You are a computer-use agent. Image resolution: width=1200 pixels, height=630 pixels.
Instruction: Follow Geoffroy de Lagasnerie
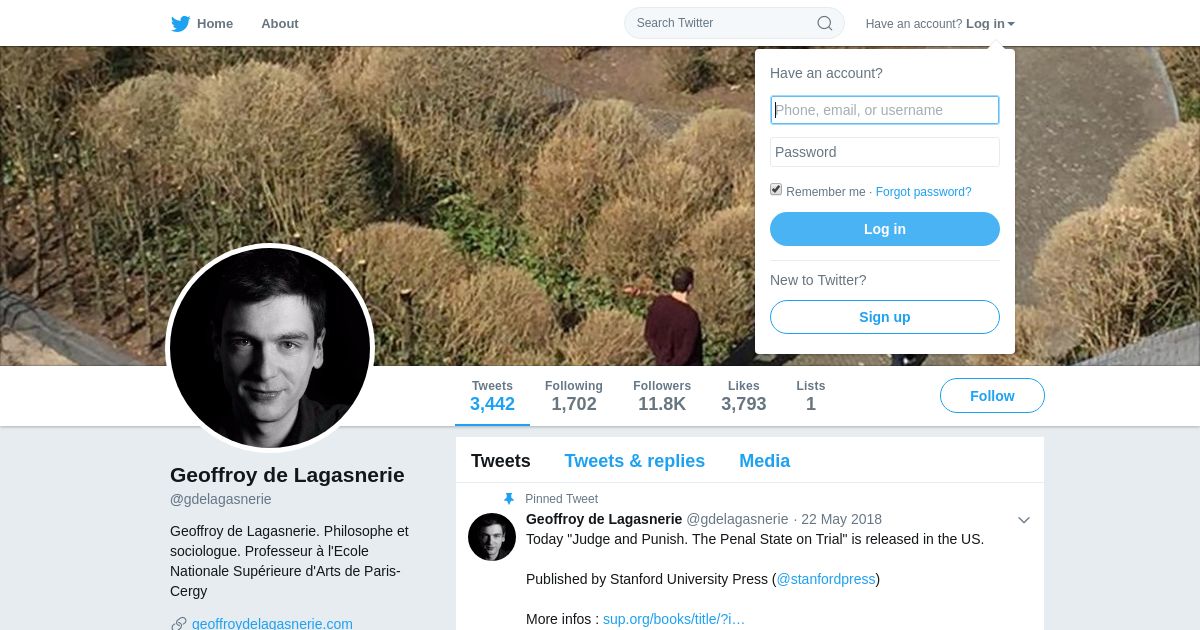point(991,396)
